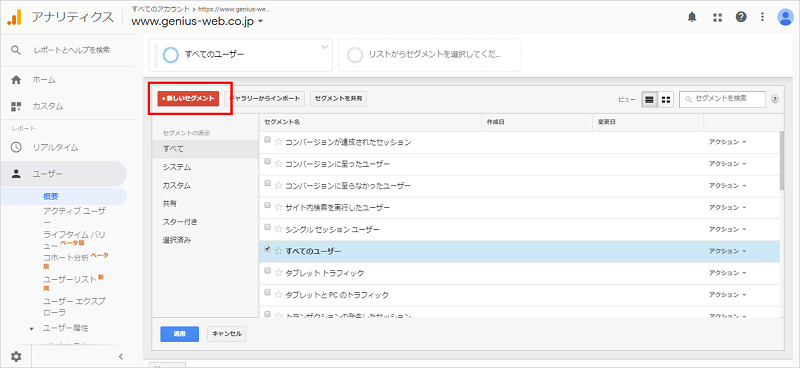Open the notifications bell icon
800x368 pixels.
pos(692,17)
